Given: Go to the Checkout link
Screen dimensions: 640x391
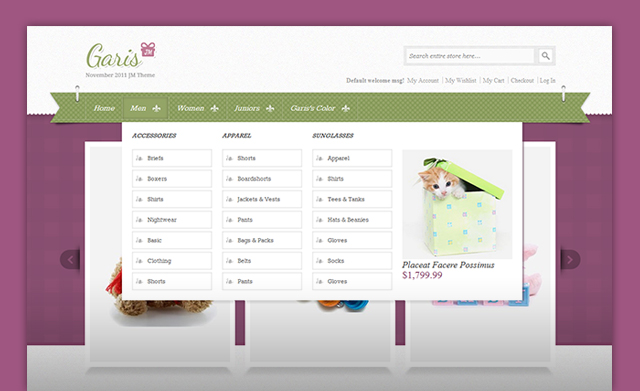Looking at the screenshot, I should pos(522,80).
